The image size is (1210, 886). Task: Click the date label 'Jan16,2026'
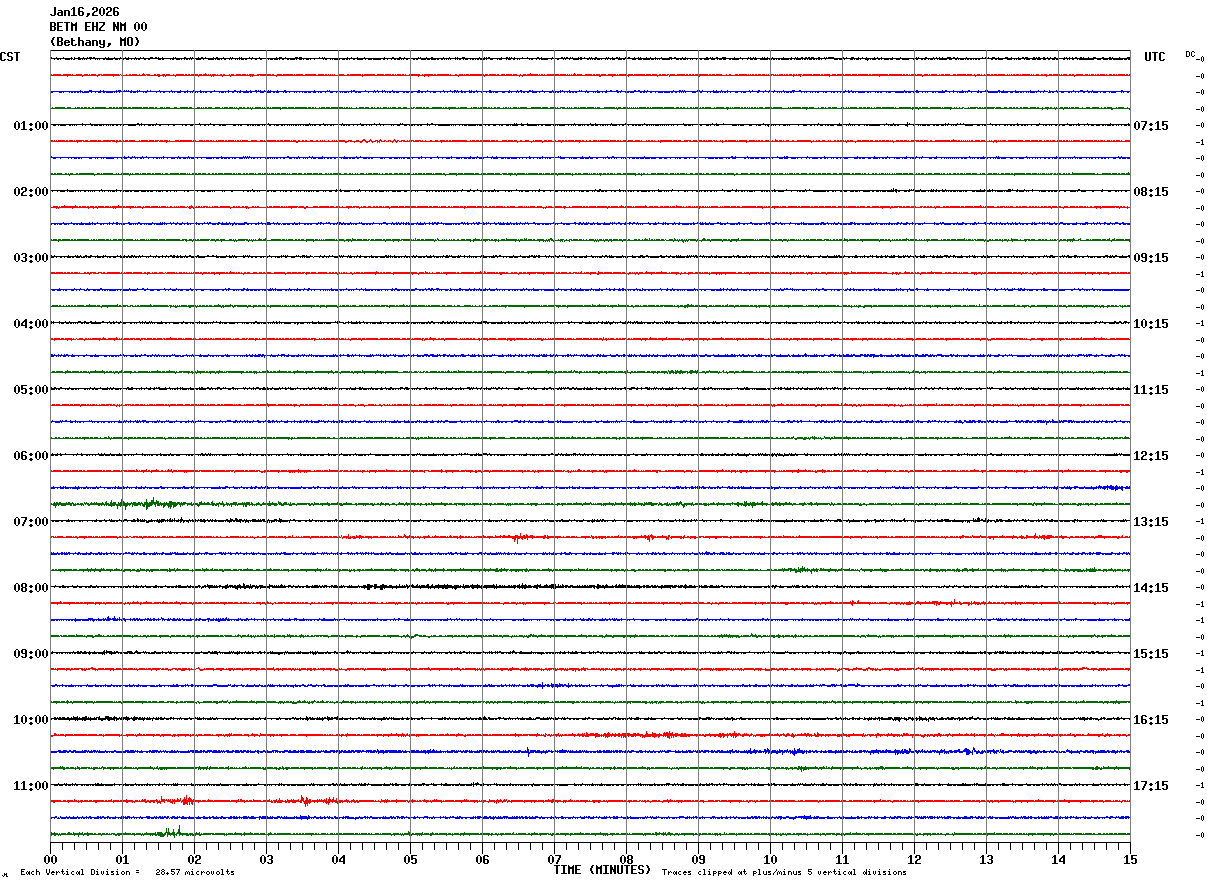point(84,12)
